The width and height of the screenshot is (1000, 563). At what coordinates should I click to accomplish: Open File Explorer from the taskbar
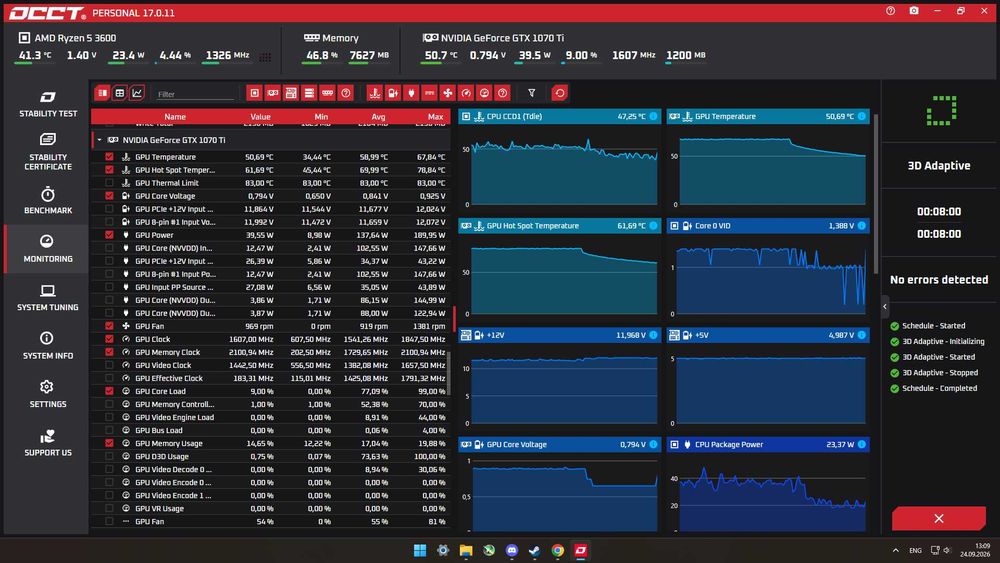pos(466,550)
